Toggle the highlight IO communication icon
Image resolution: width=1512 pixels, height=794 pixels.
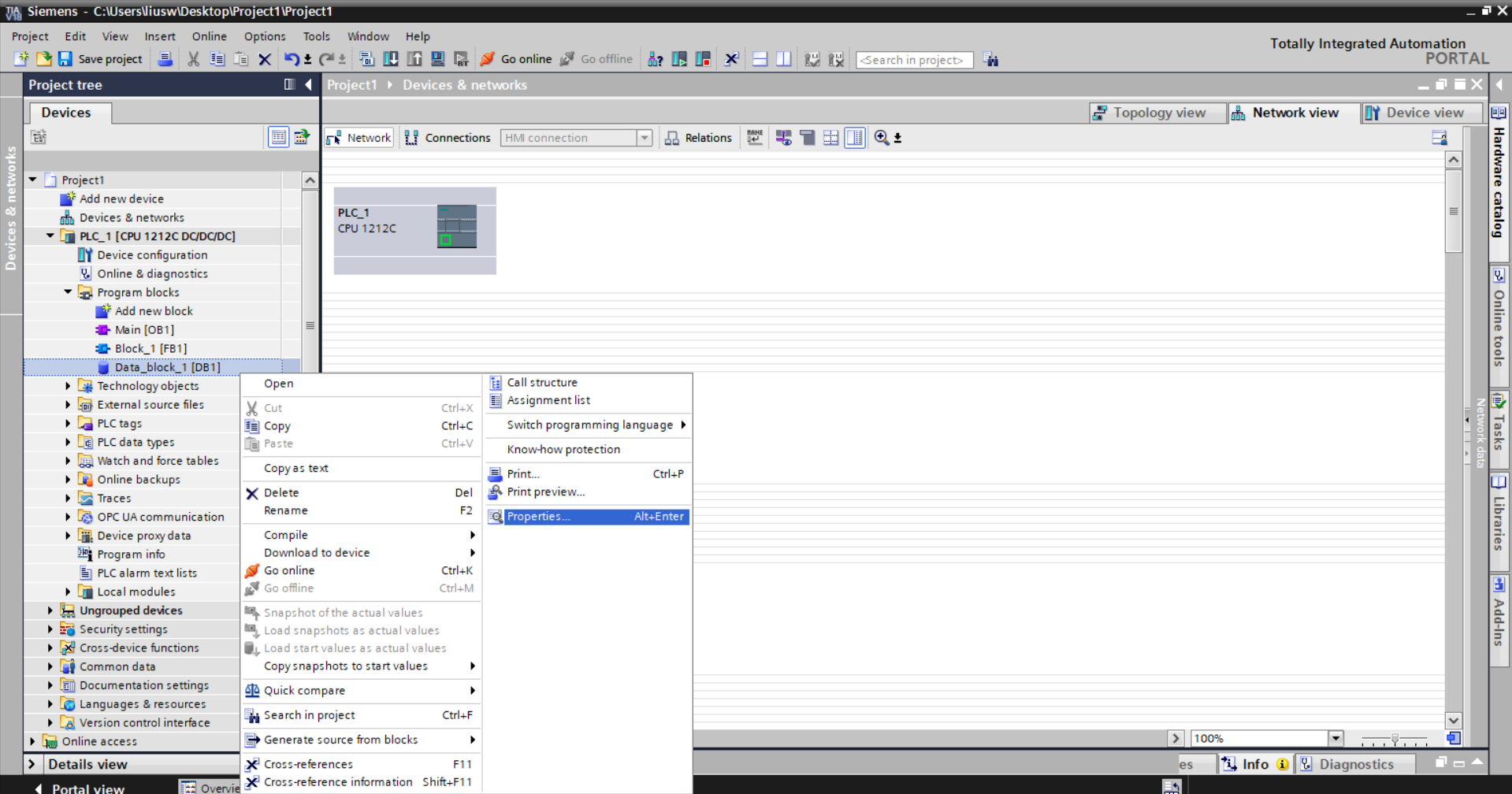[783, 138]
